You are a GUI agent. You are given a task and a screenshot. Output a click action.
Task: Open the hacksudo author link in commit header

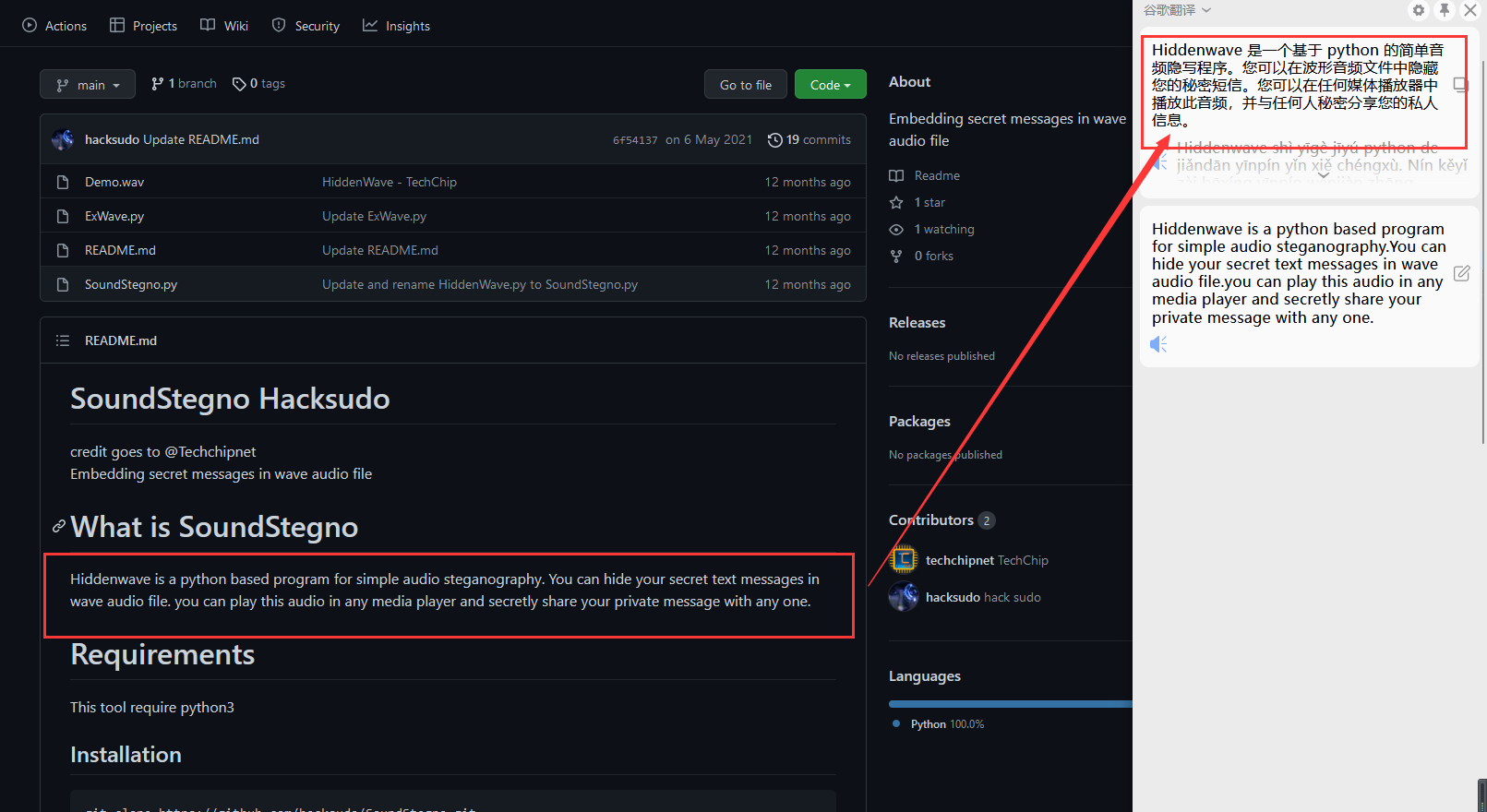point(112,139)
